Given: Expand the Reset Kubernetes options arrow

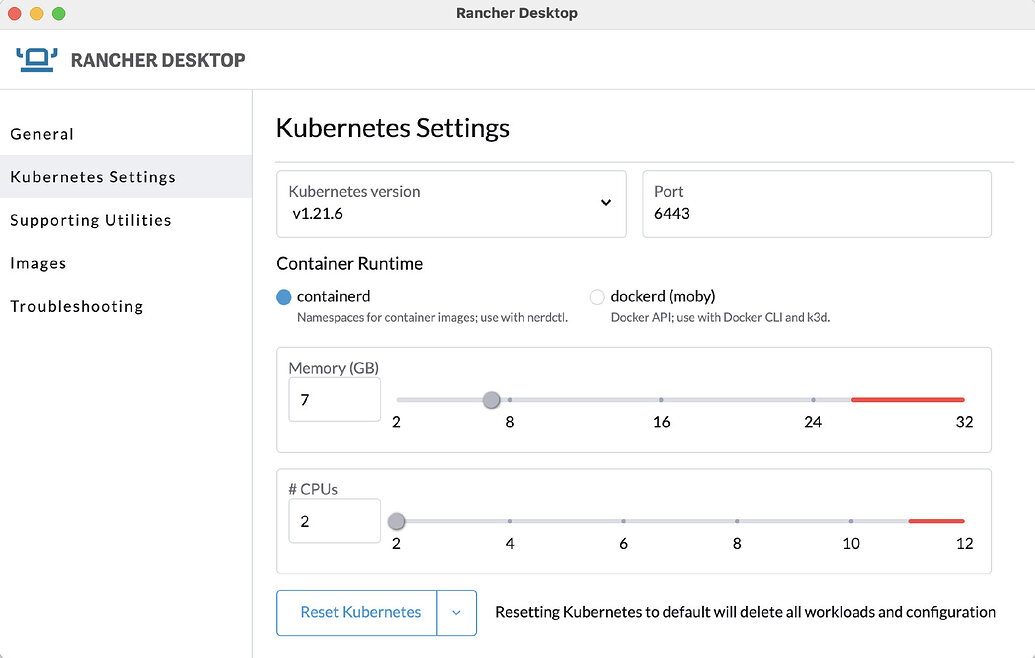Looking at the screenshot, I should coord(456,612).
